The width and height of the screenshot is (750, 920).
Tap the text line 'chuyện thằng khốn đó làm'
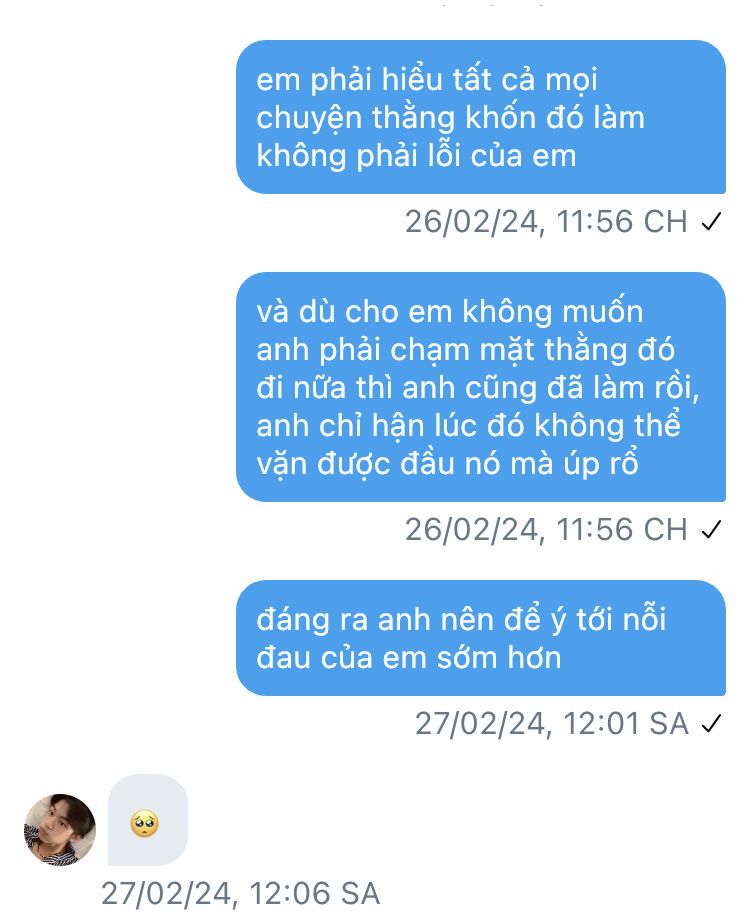[x=450, y=118]
